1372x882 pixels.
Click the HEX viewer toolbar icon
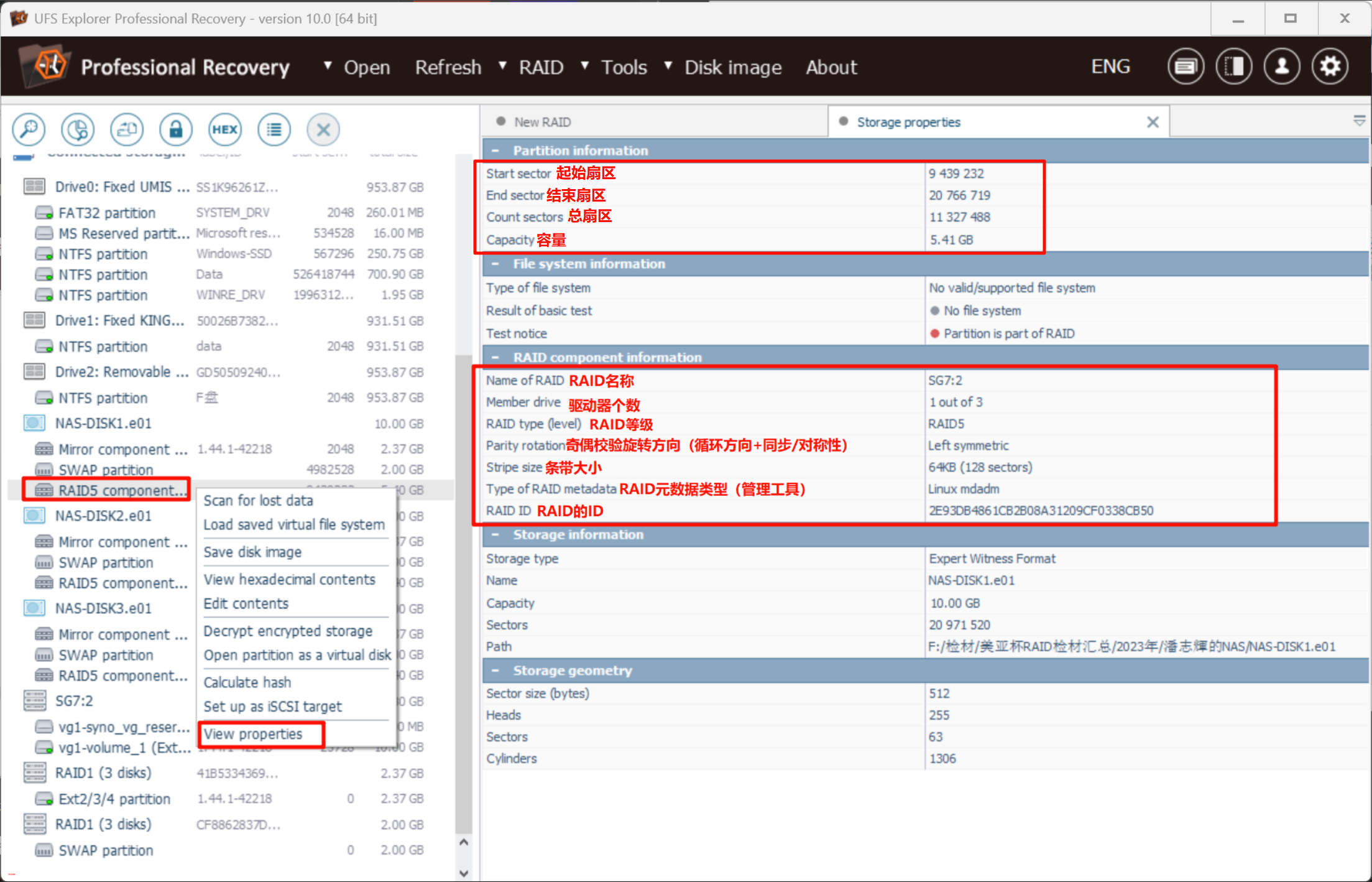coord(224,129)
